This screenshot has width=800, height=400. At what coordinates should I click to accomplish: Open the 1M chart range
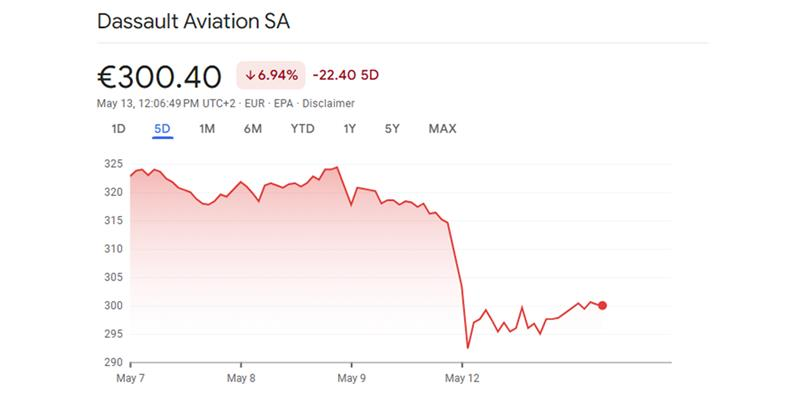pos(207,129)
